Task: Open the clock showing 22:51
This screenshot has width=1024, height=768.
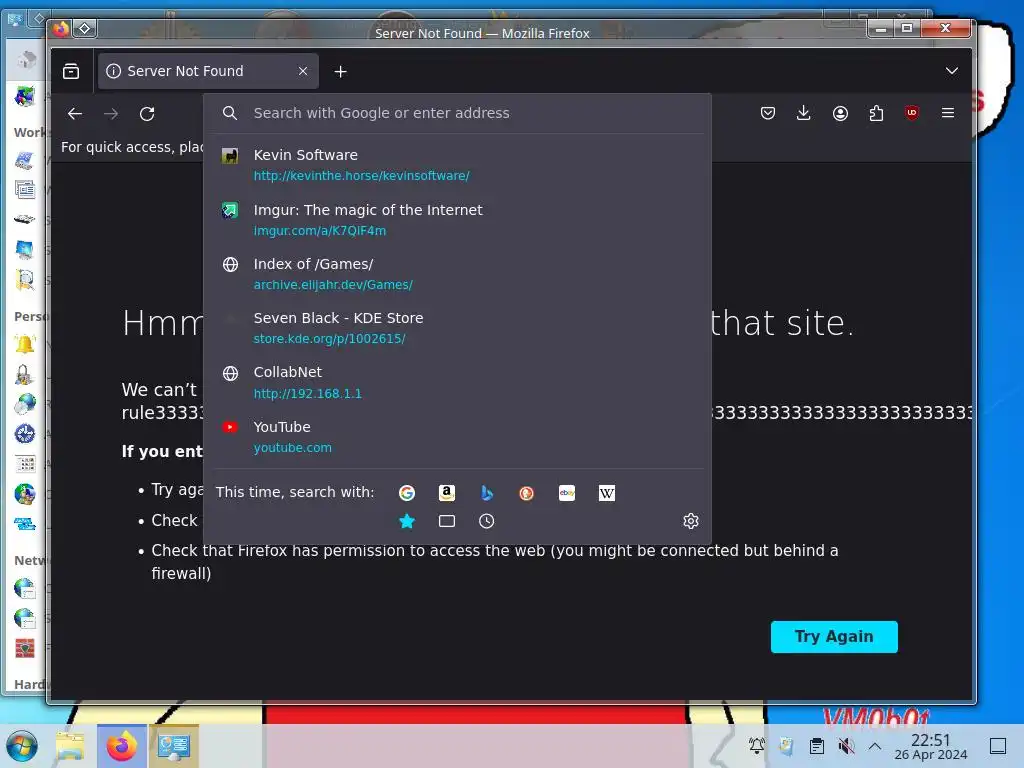Action: (931, 746)
